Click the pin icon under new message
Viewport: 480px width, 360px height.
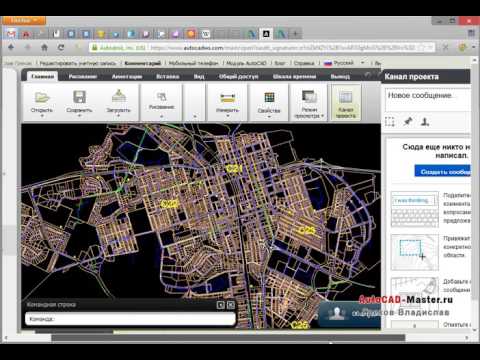click(407, 122)
